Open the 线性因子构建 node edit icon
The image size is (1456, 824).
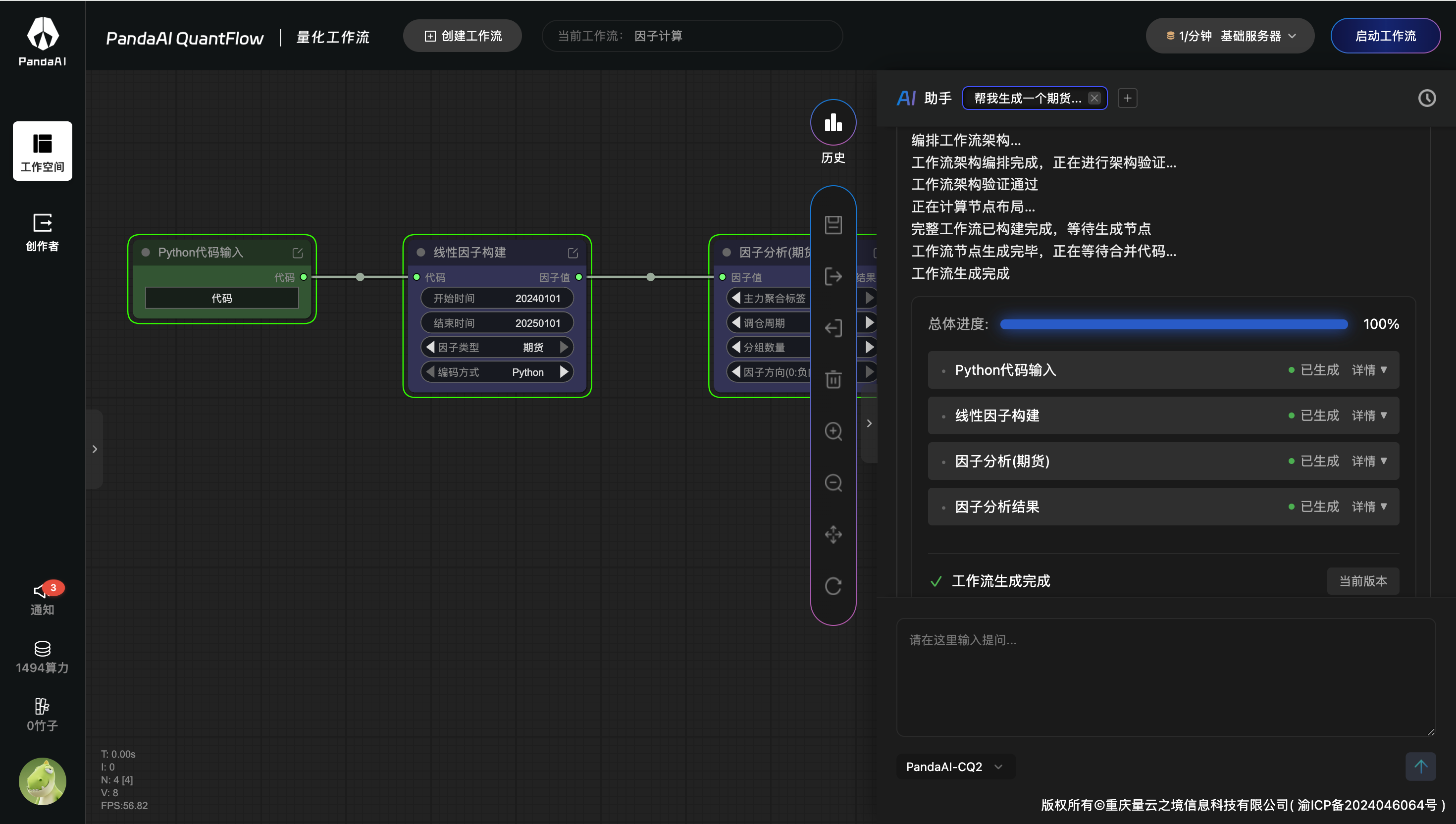[x=572, y=253]
